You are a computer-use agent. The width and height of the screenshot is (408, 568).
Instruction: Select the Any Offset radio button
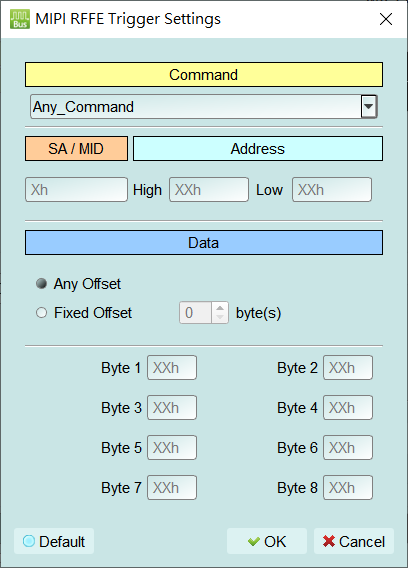(x=41, y=283)
